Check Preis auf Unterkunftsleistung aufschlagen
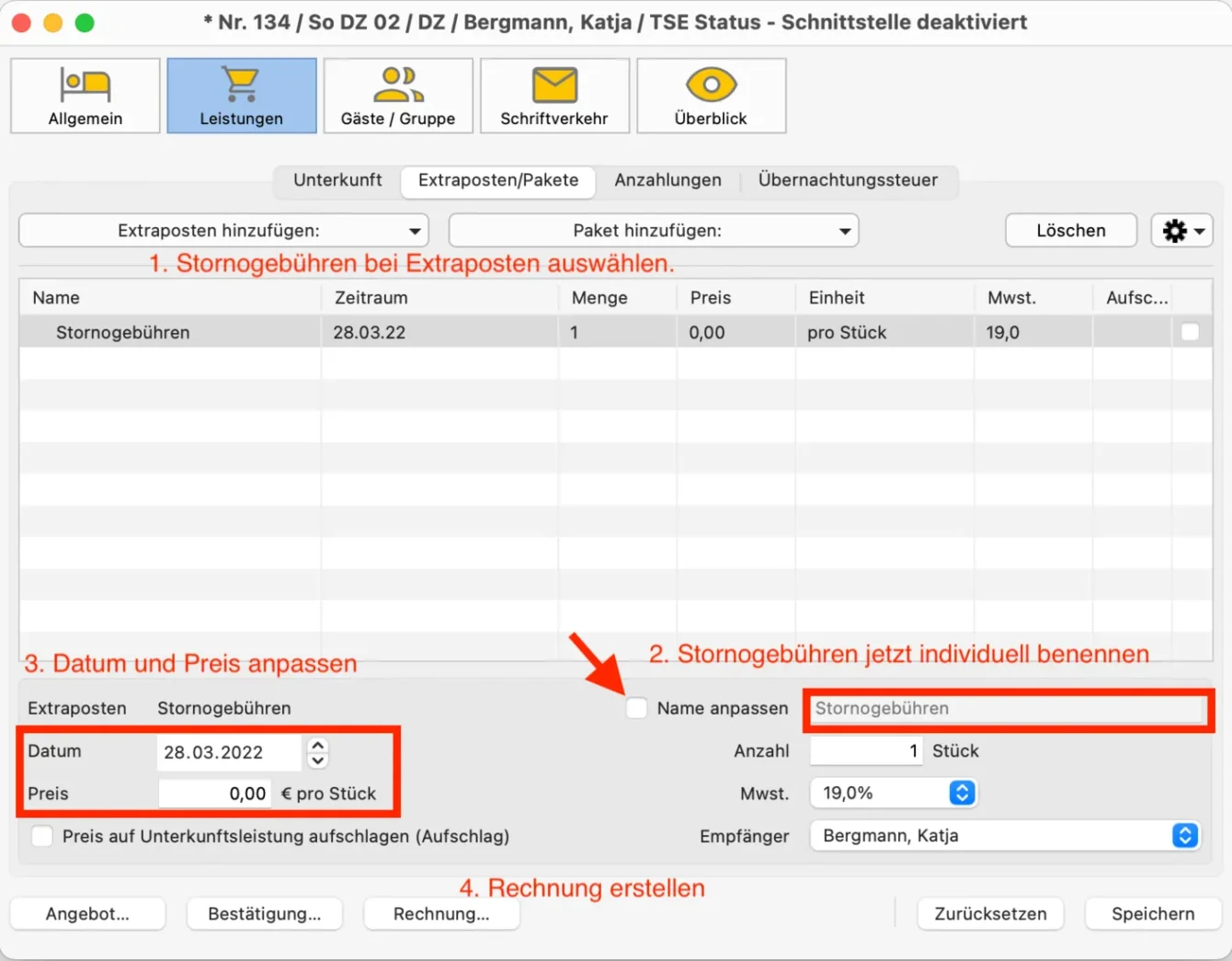This screenshot has width=1232, height=961. click(x=42, y=836)
